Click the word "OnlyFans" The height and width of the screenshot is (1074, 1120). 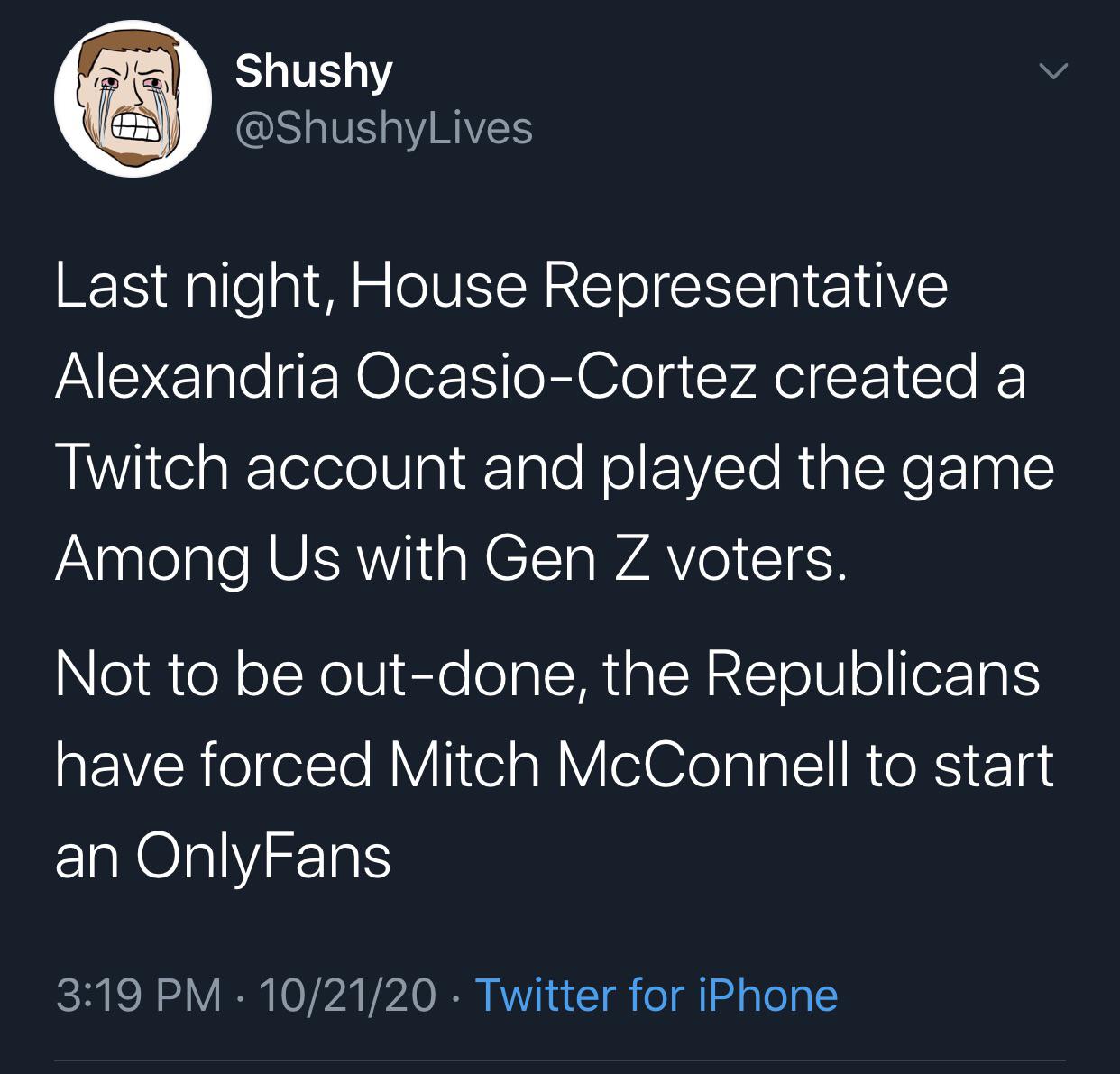coord(263,856)
